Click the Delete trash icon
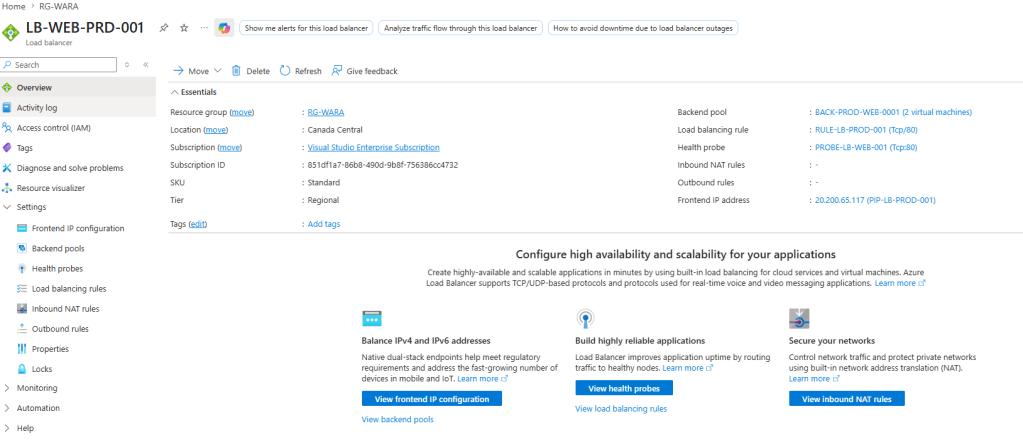1023x448 pixels. [x=237, y=71]
